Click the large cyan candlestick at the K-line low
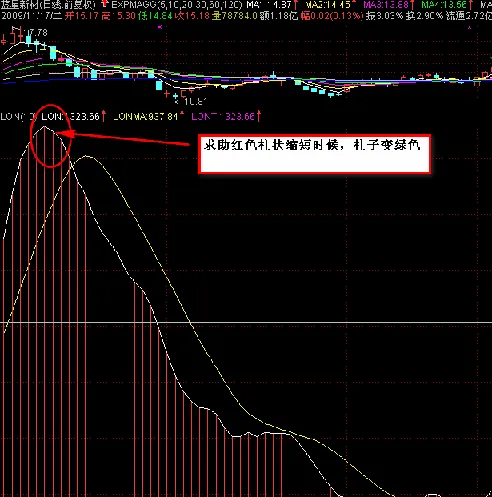Image resolution: width=492 pixels, height=497 pixels. click(159, 85)
